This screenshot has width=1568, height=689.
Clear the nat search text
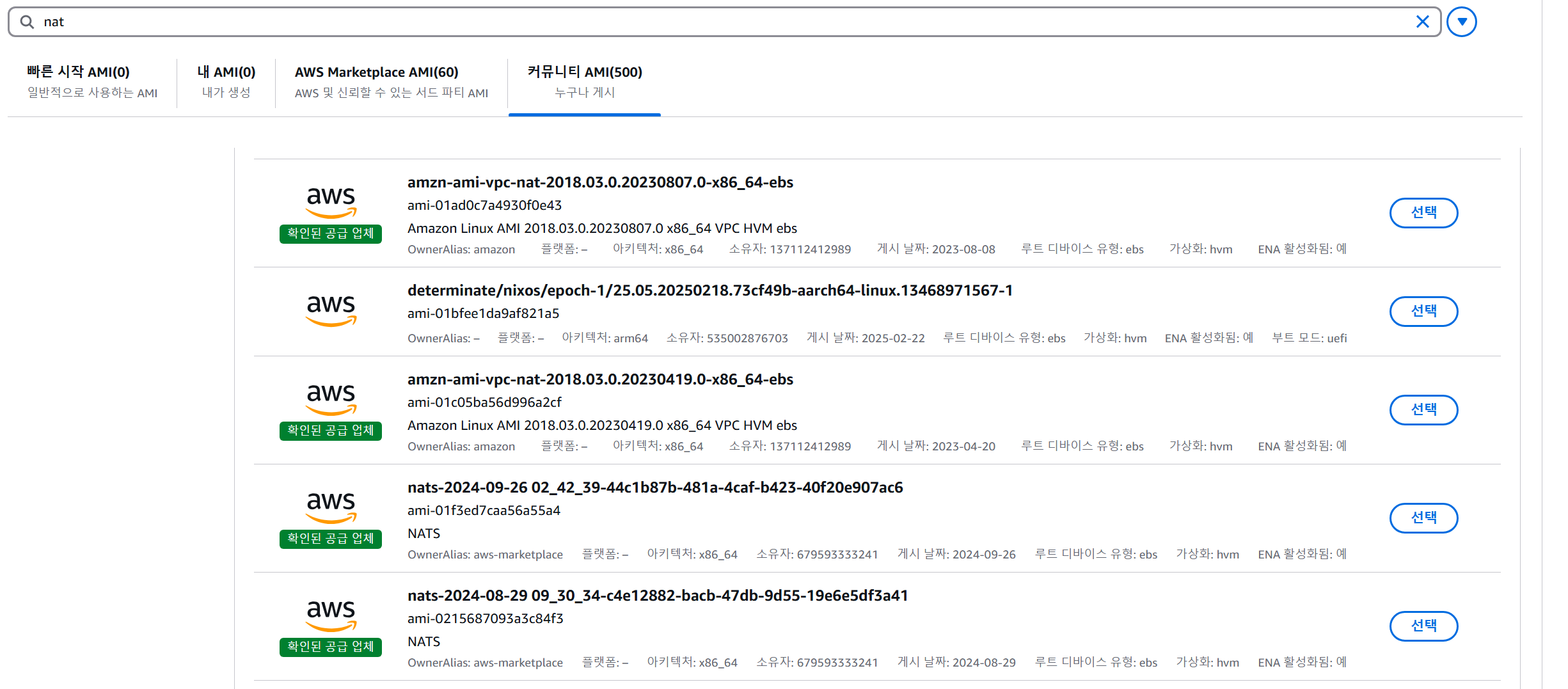1422,22
